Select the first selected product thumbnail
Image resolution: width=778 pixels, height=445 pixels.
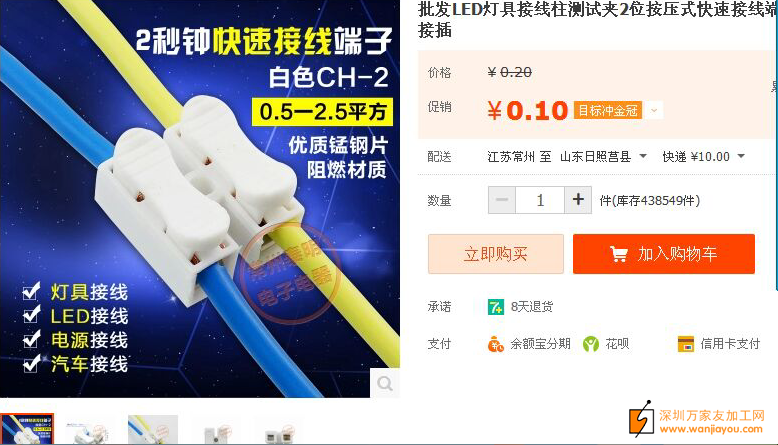pos(27,429)
